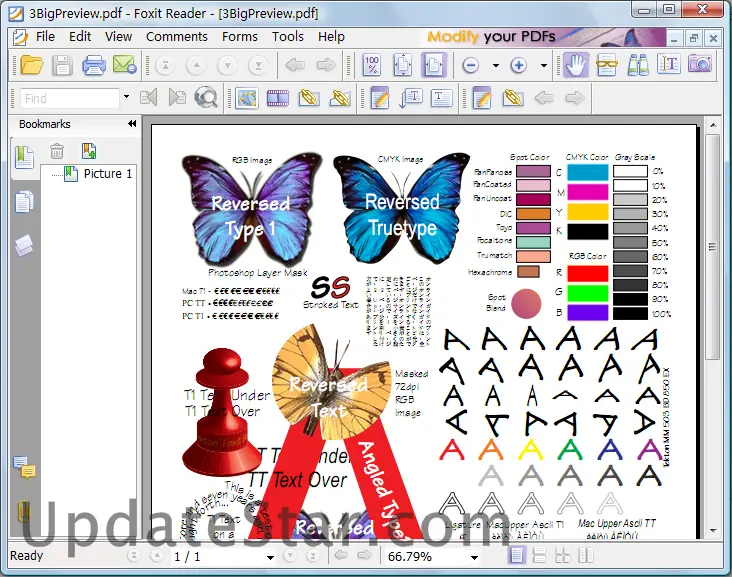The height and width of the screenshot is (577, 732).
Task: Go to next view arrow in toolbar
Action: pos(326,65)
